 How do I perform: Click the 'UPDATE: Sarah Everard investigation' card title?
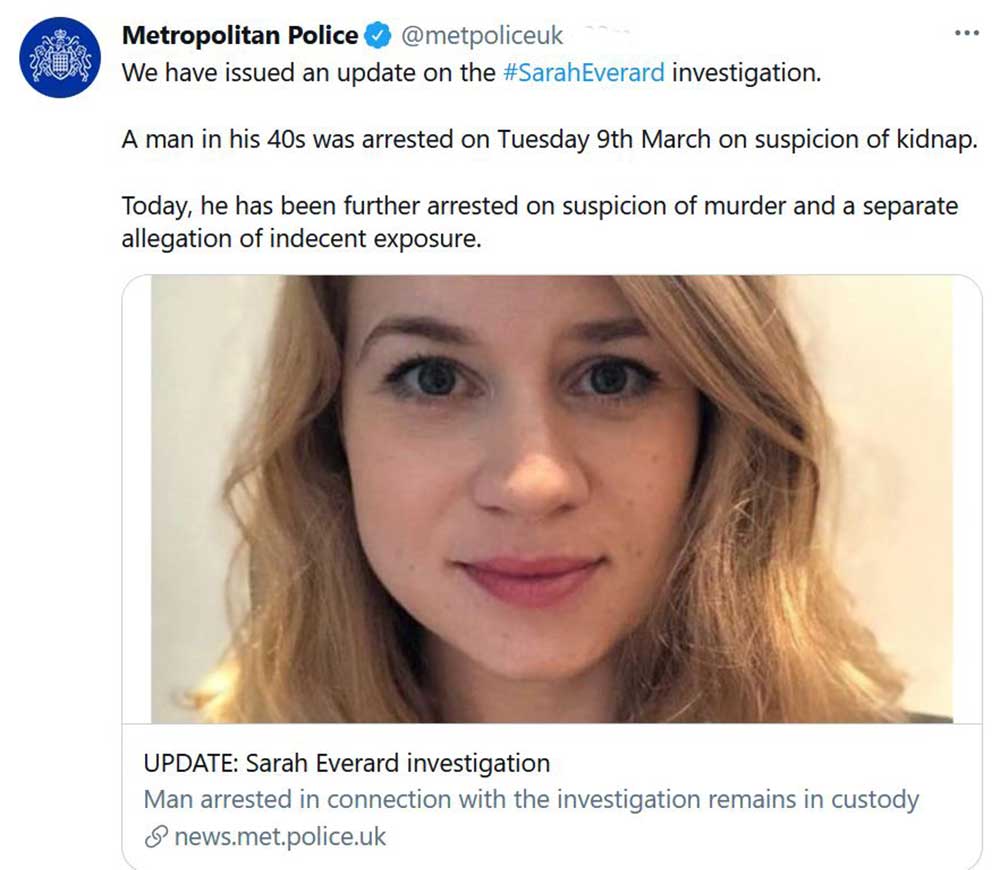tap(346, 764)
